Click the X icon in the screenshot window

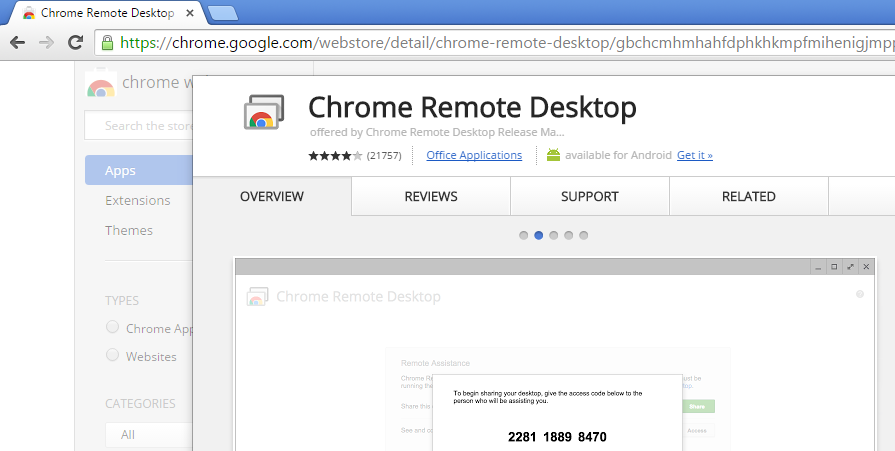point(866,267)
